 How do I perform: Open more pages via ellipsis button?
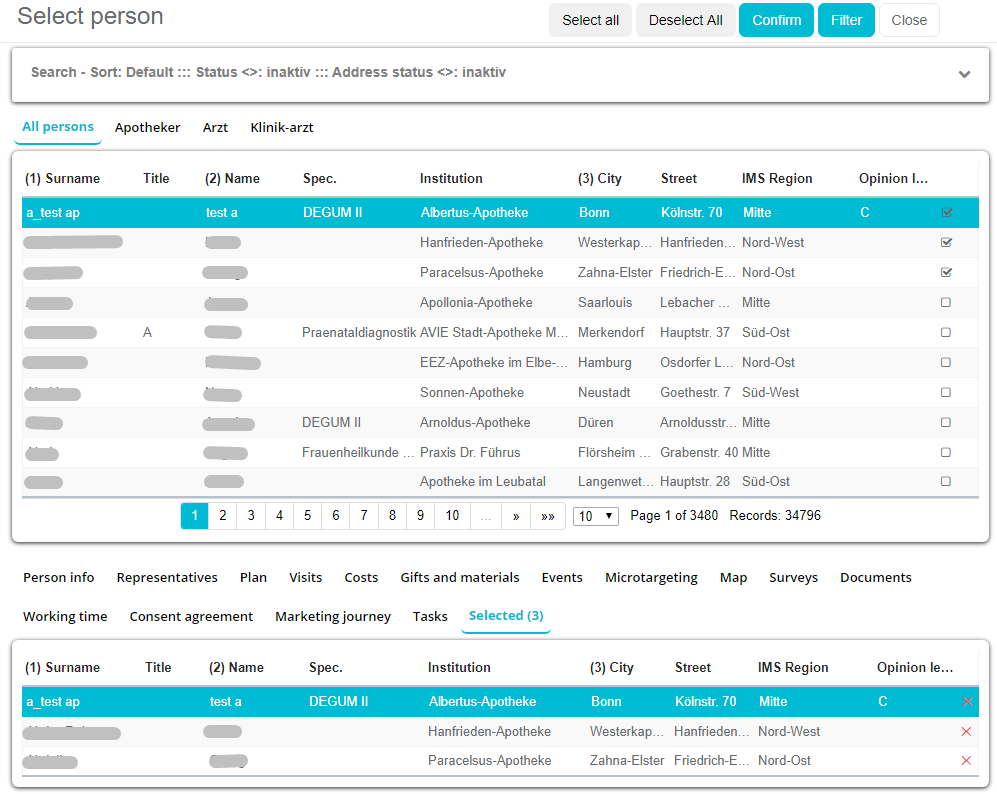tap(486, 516)
